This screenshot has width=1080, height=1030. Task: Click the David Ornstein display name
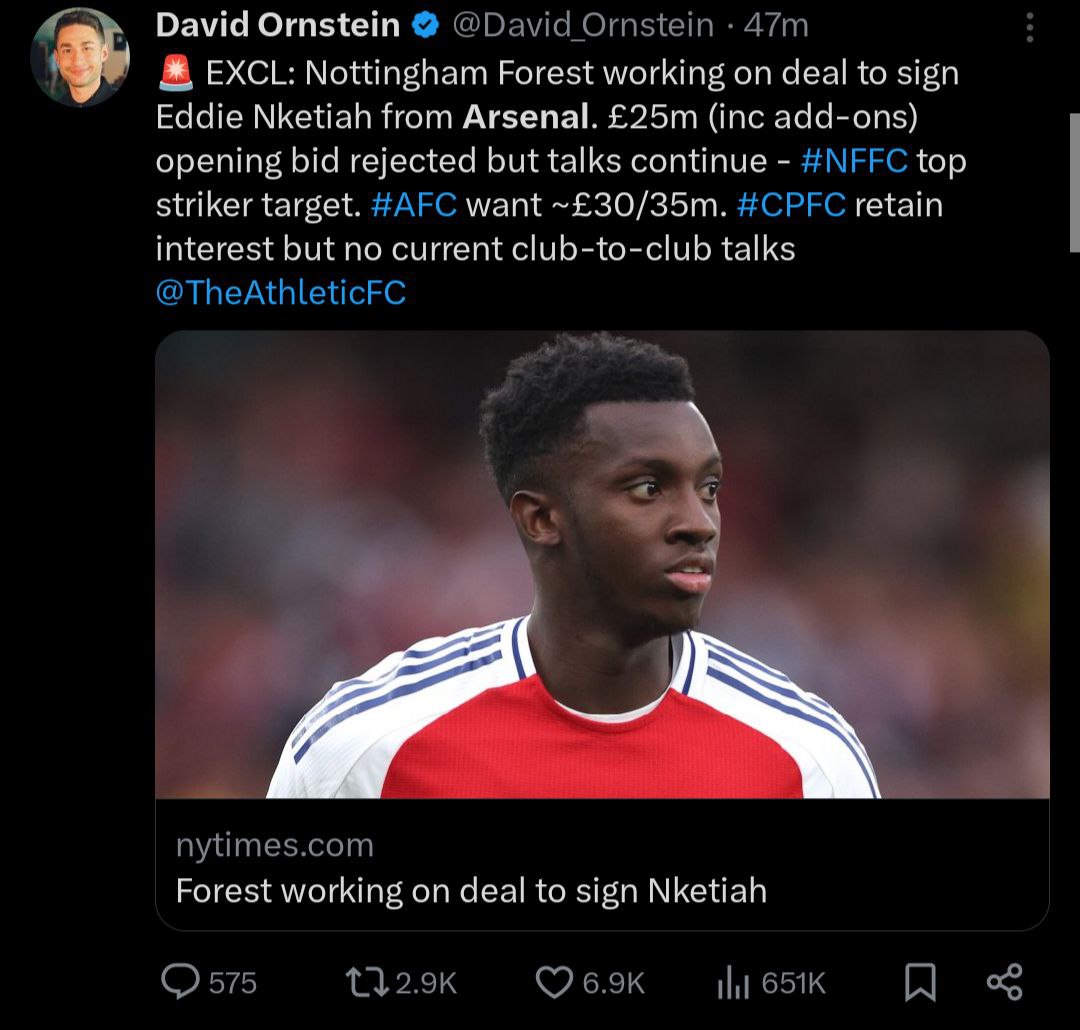[278, 26]
